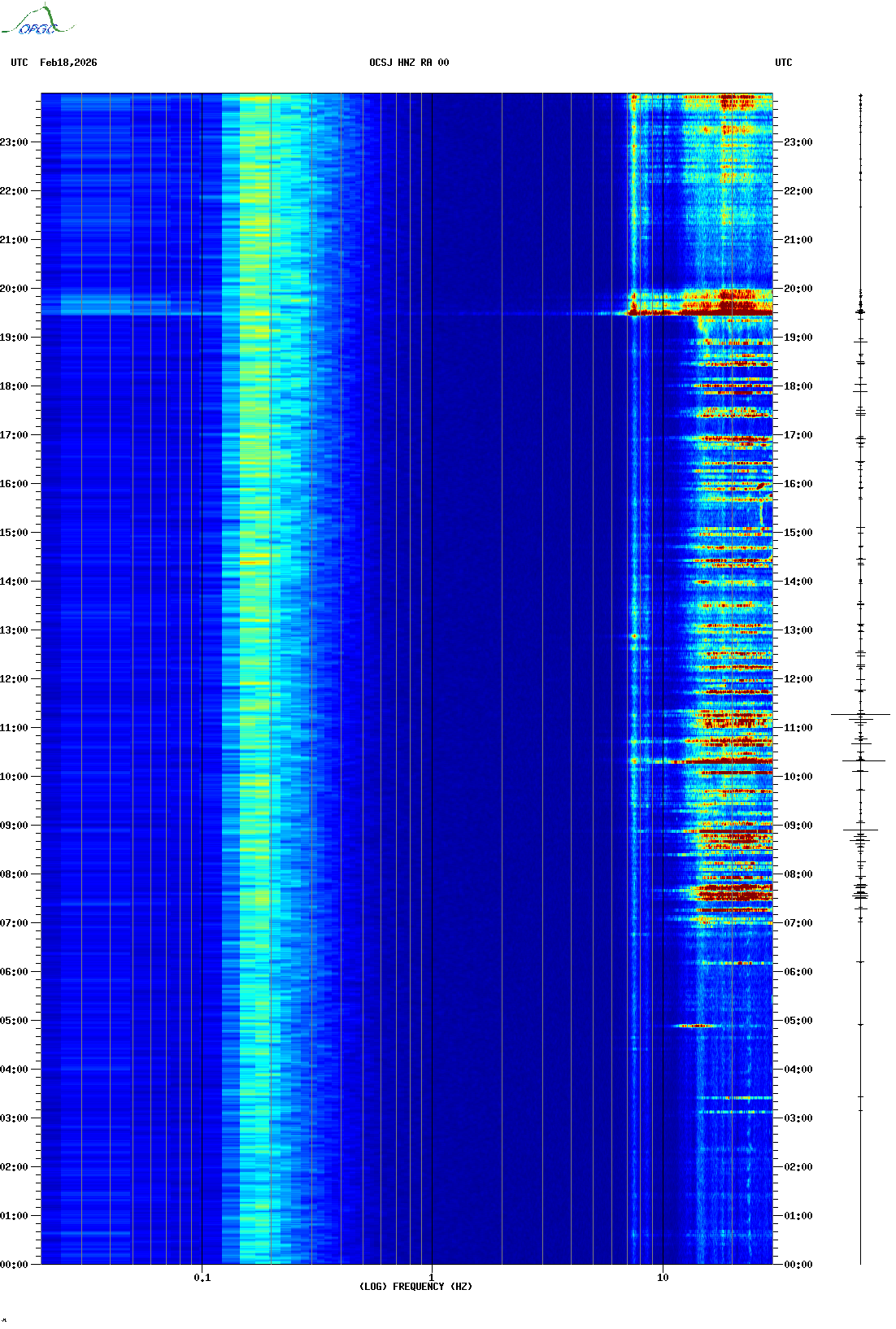This screenshot has height=1329, width=896.
Task: Click the 15:00 label on the left time axis
Action: coord(14,533)
